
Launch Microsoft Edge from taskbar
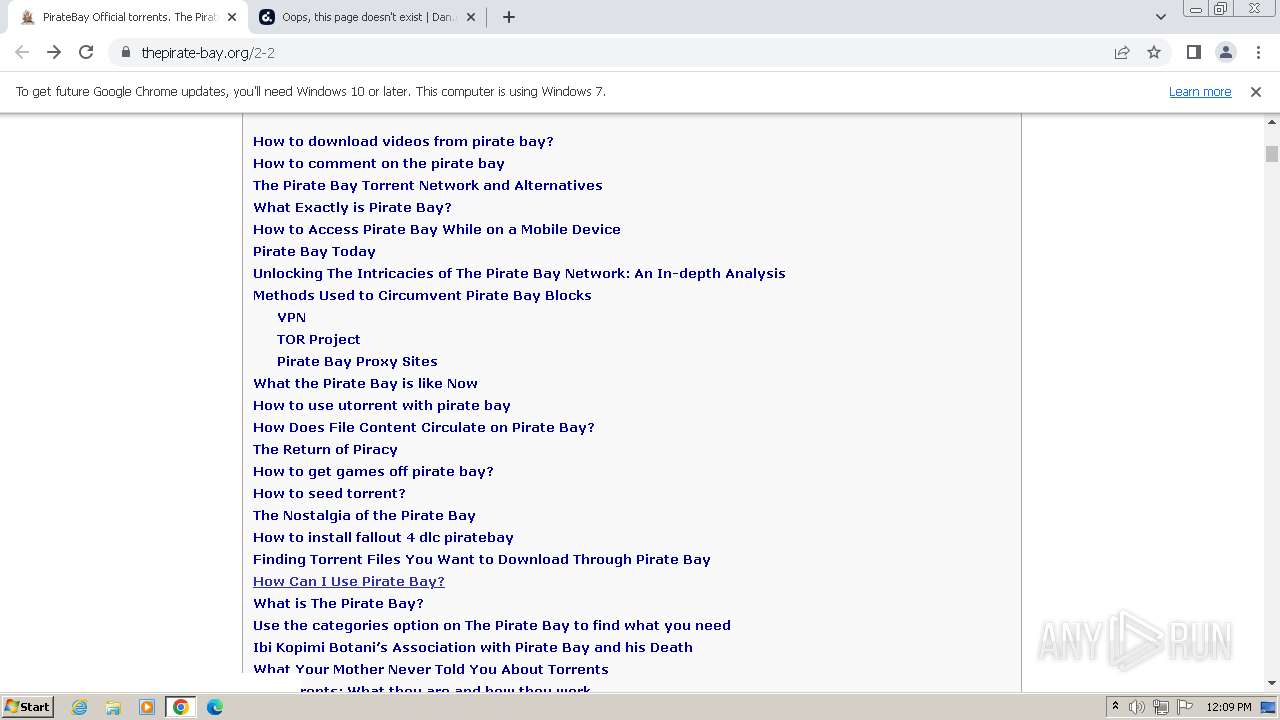(215, 707)
